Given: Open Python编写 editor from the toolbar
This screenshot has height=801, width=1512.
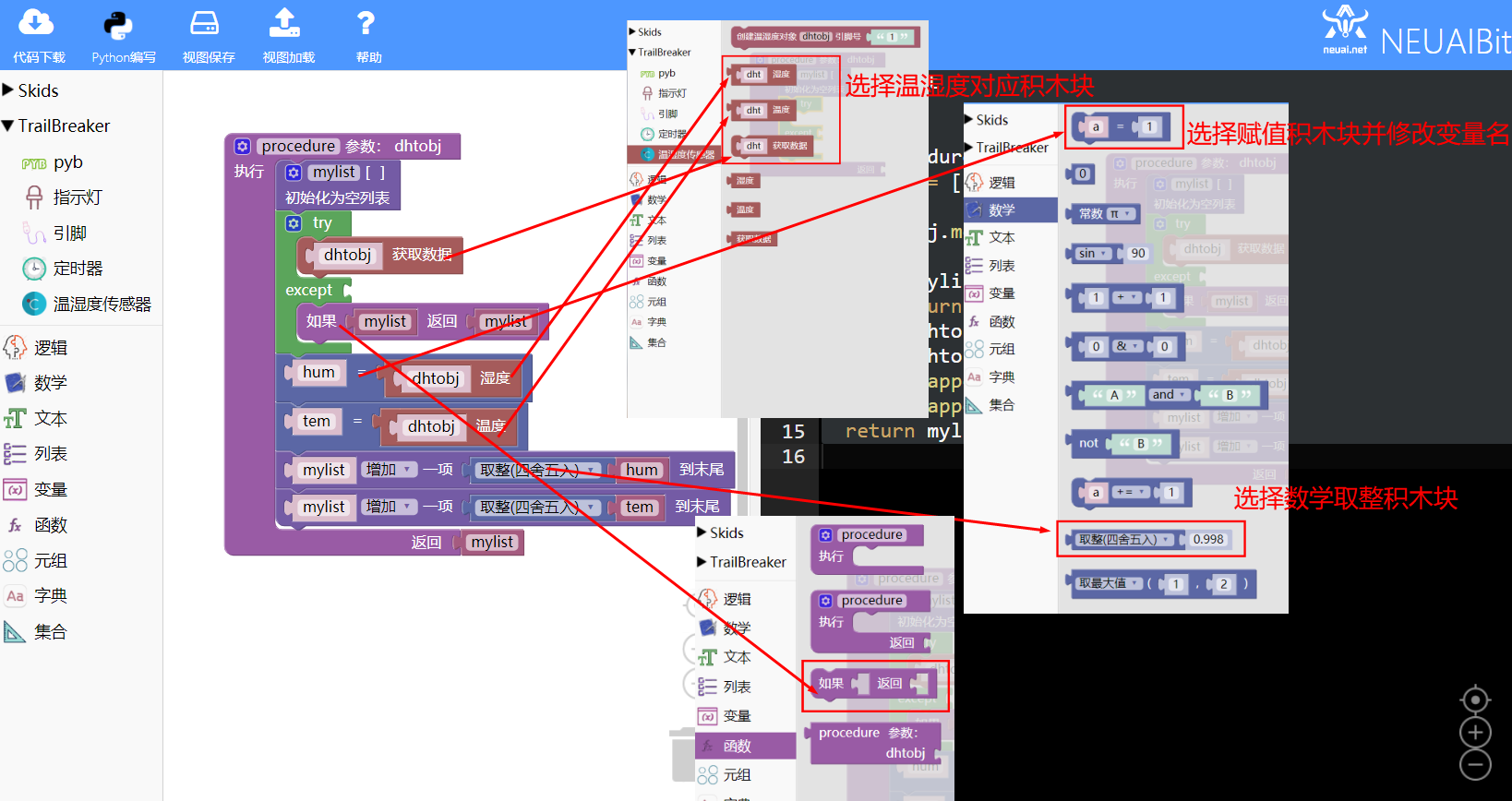Looking at the screenshot, I should click(118, 25).
